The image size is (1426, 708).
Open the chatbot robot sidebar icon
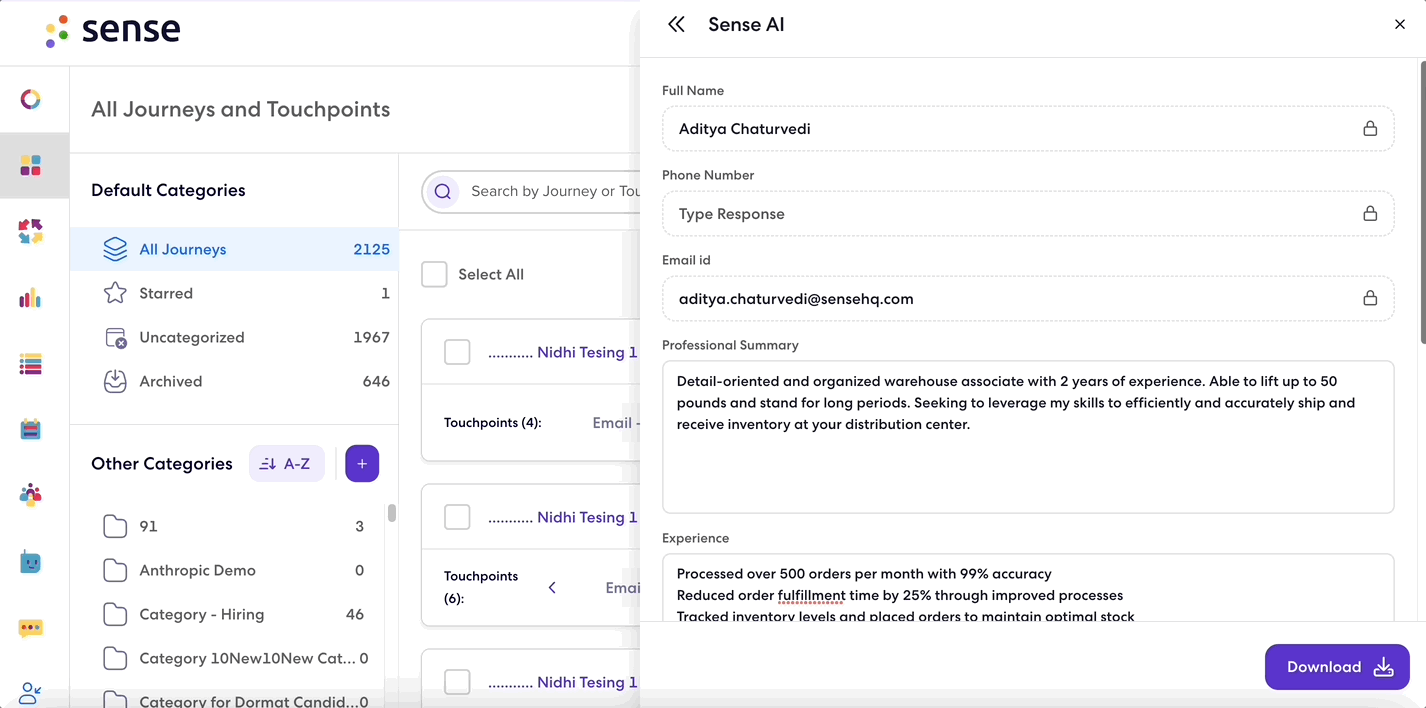pyautogui.click(x=31, y=562)
